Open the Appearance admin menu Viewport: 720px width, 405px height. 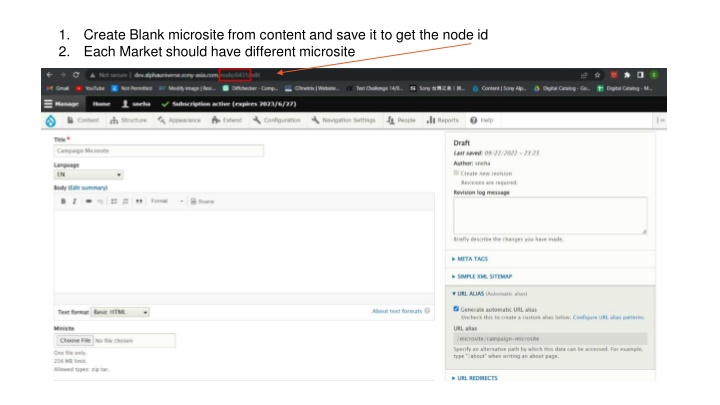179,120
